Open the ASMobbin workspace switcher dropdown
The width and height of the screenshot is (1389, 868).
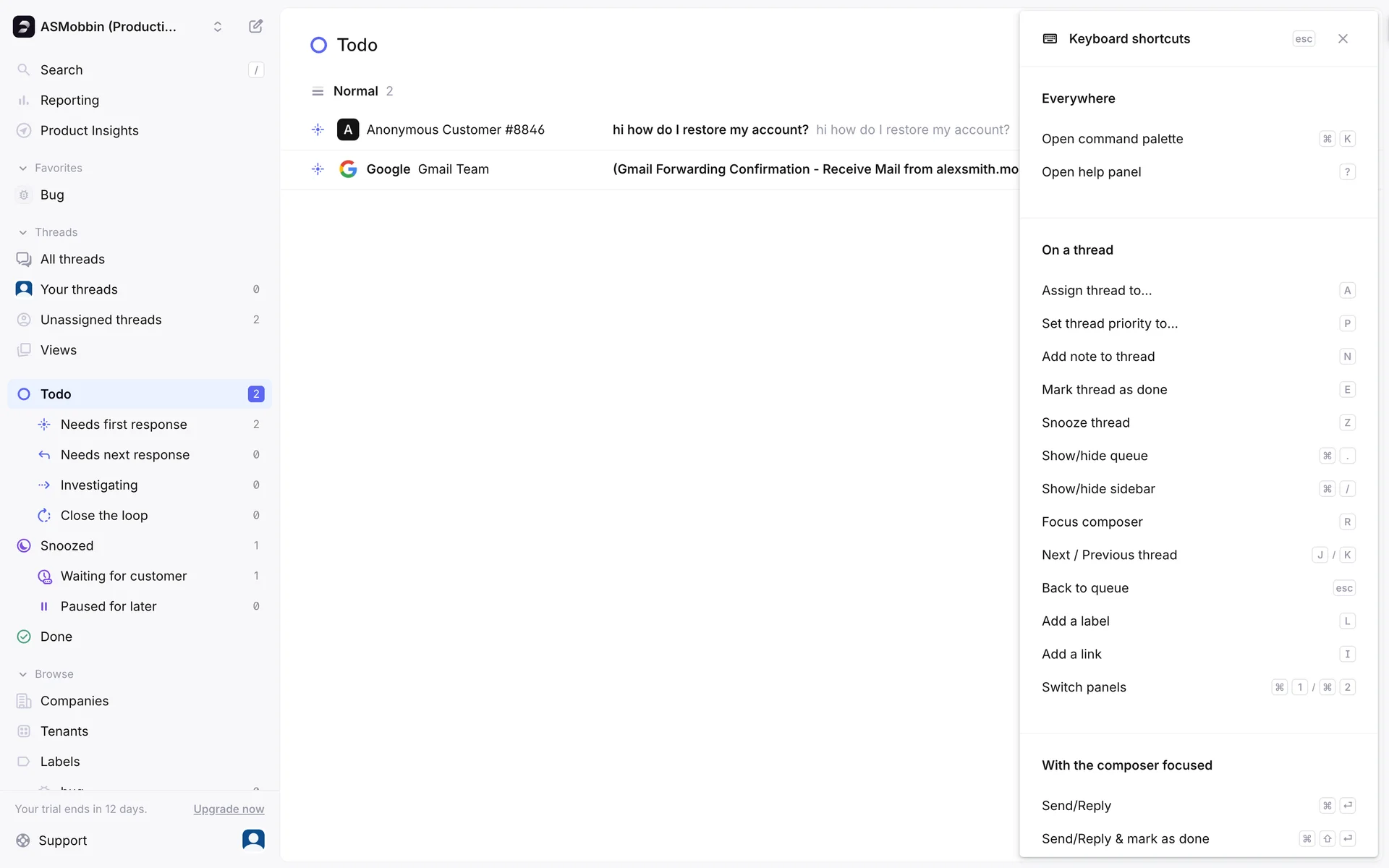point(217,27)
